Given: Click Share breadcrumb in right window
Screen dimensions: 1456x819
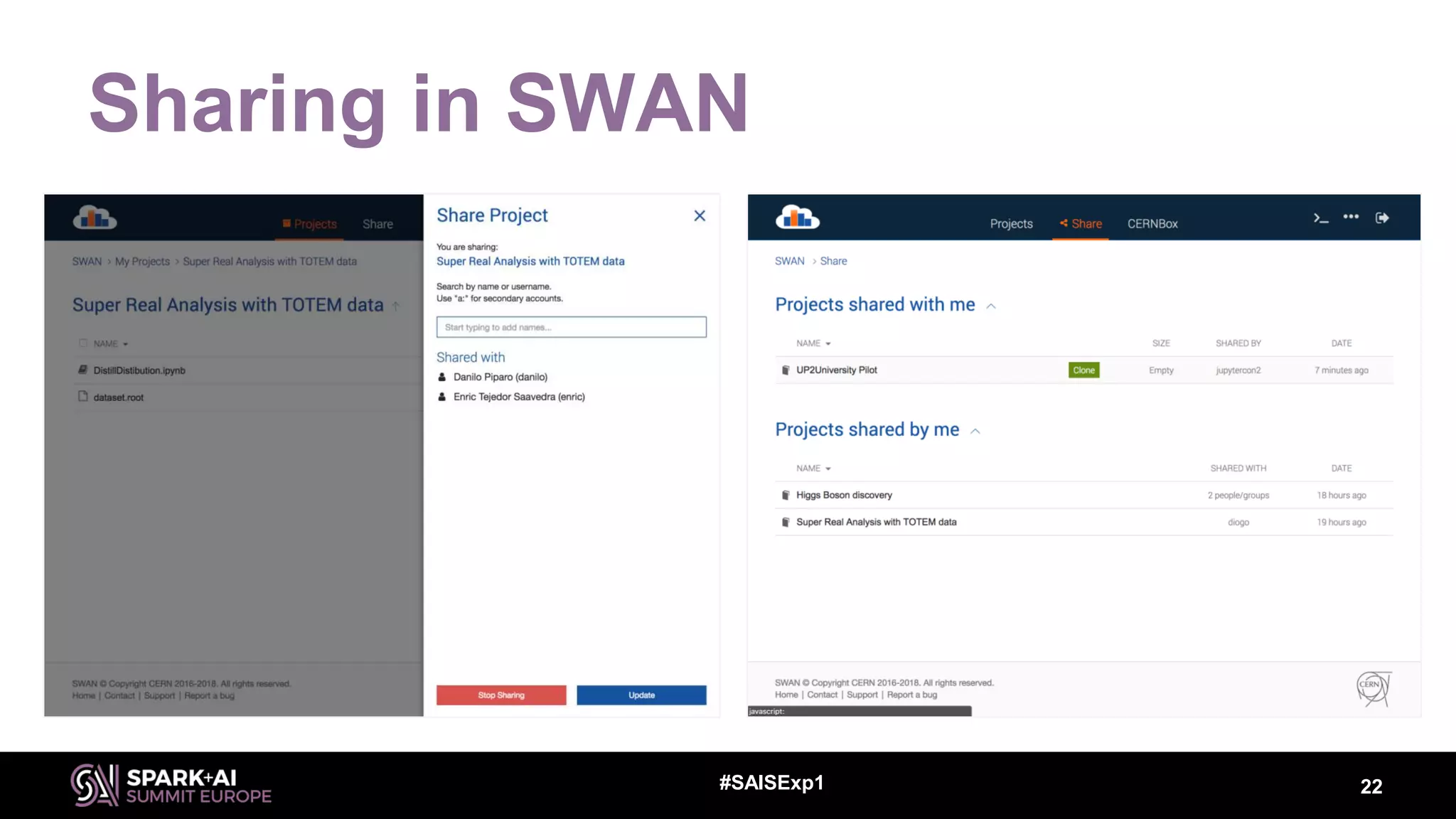Looking at the screenshot, I should (833, 261).
